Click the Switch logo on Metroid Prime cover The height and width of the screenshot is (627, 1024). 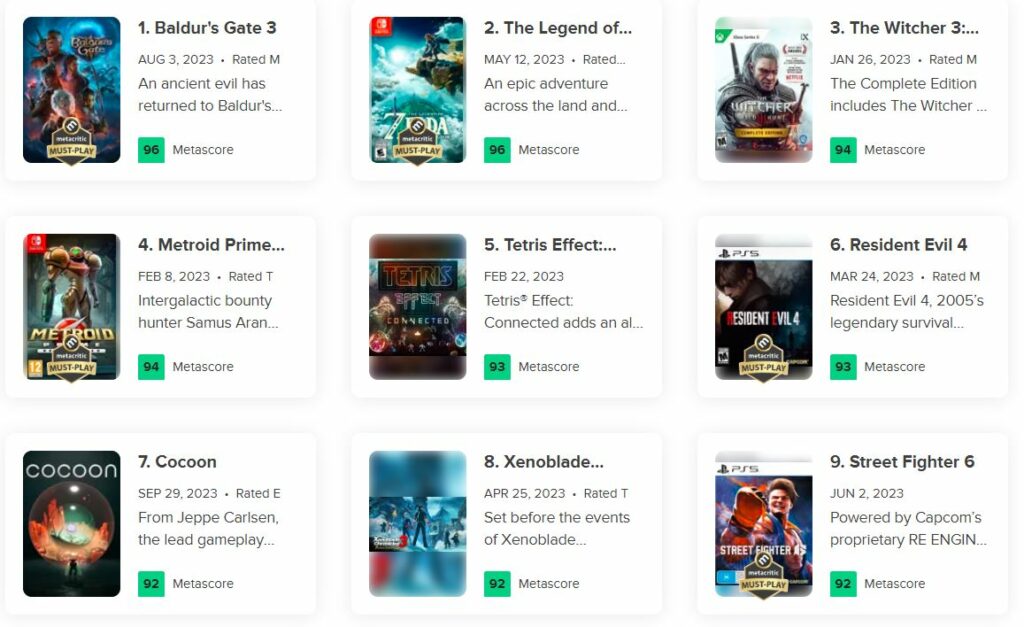36,243
